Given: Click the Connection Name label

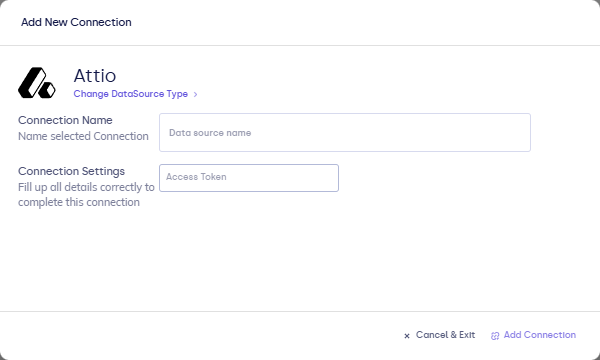Looking at the screenshot, I should (65, 120).
